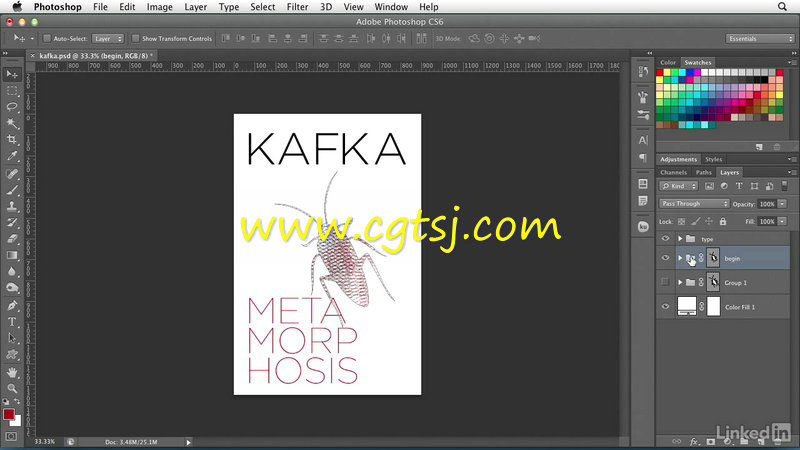Select the Custom Shape tool
The width and height of the screenshot is (800, 450).
[11, 355]
